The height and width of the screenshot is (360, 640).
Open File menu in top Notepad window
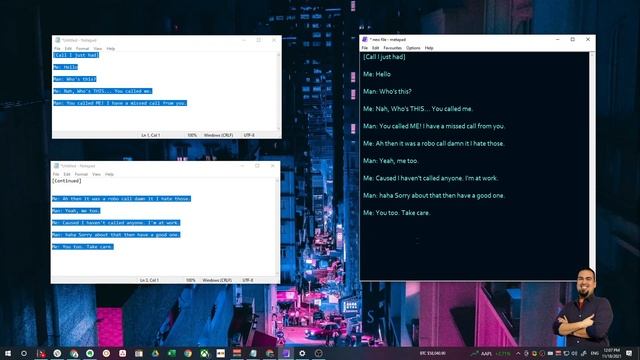click(x=57, y=49)
